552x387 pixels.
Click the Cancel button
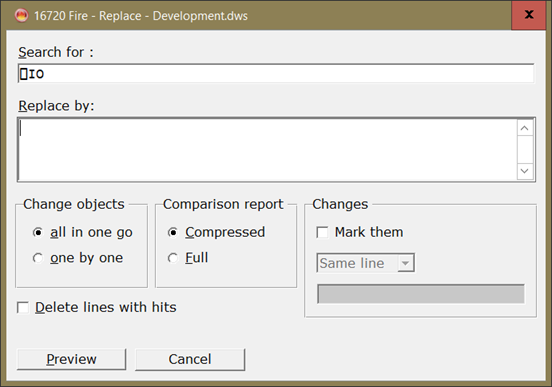[190, 359]
